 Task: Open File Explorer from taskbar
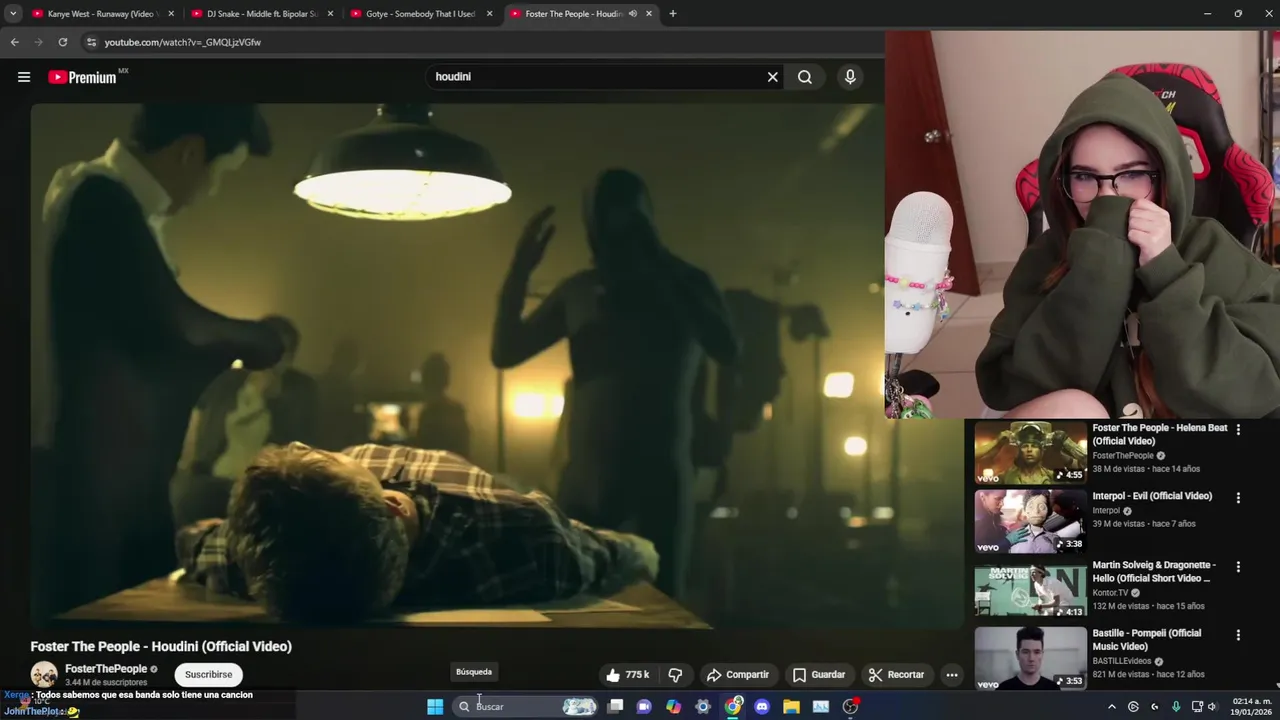click(791, 707)
